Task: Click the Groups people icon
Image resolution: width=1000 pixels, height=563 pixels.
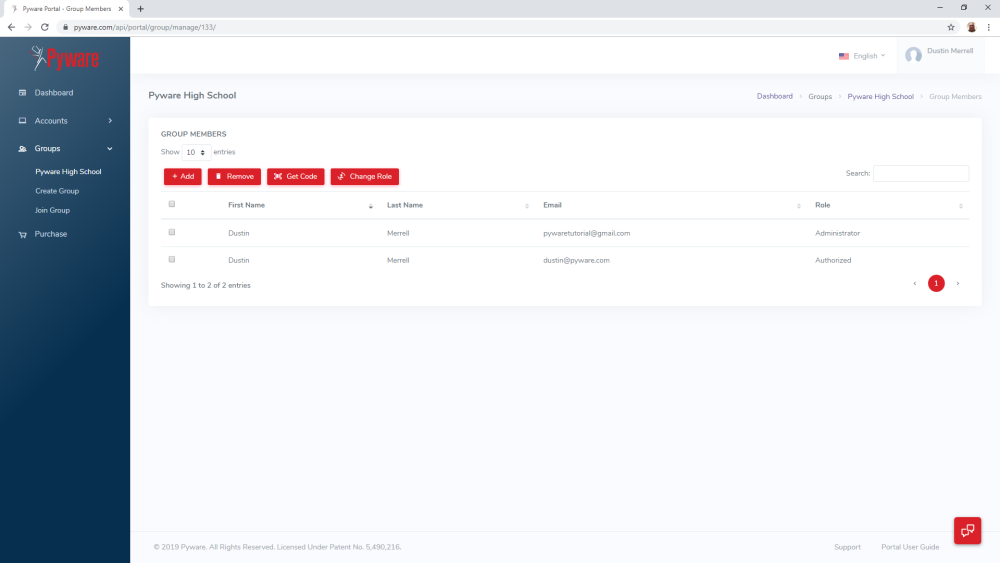Action: [22, 149]
